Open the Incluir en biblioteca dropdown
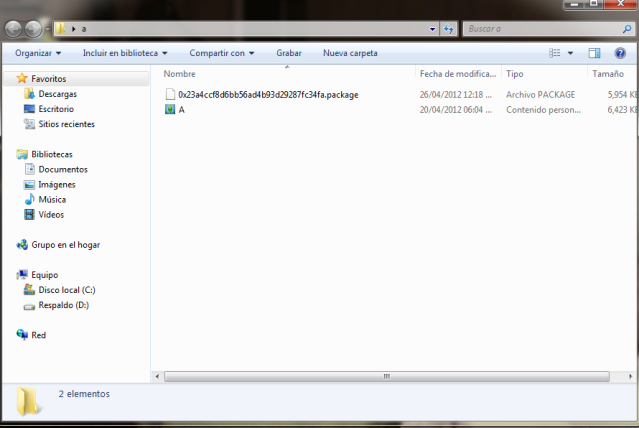Screen dimensions: 639x428 pyautogui.click(x=125, y=53)
